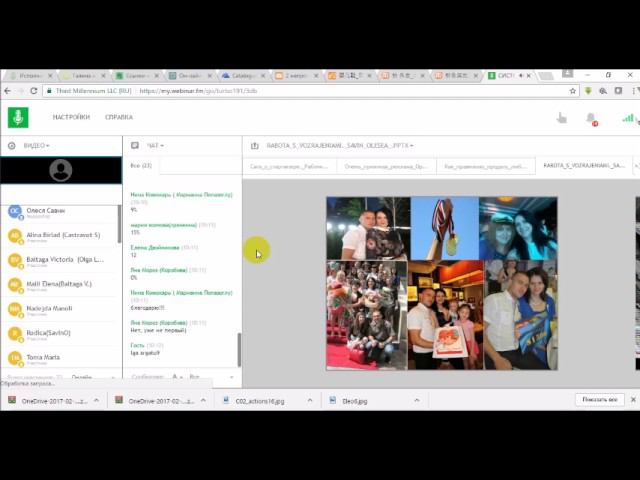Click Toma Maria's yellow avatar
This screenshot has height=480, width=640.
click(x=15, y=358)
